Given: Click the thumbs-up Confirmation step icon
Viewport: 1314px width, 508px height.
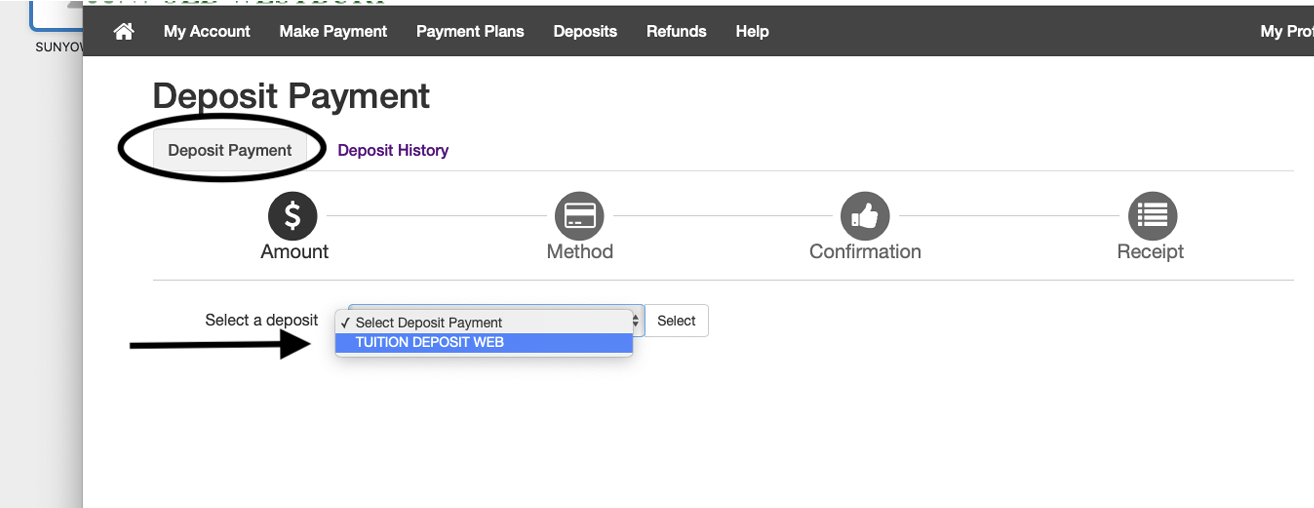Looking at the screenshot, I should point(865,216).
